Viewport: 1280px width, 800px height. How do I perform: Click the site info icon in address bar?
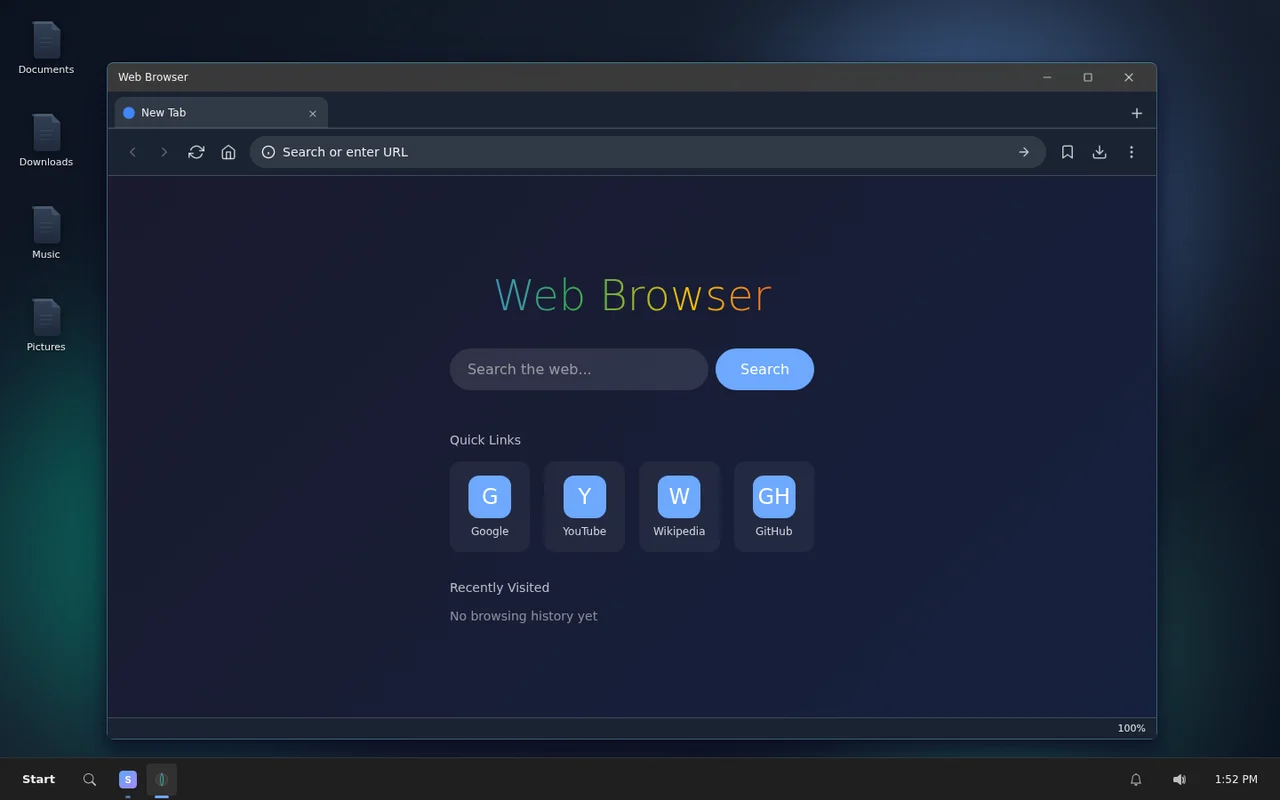coord(268,152)
